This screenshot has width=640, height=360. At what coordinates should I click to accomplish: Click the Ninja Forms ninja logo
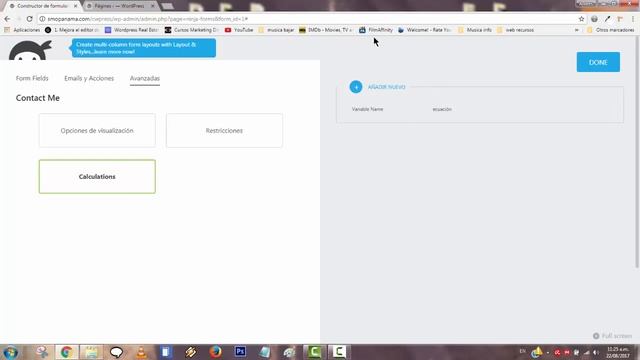pos(30,51)
